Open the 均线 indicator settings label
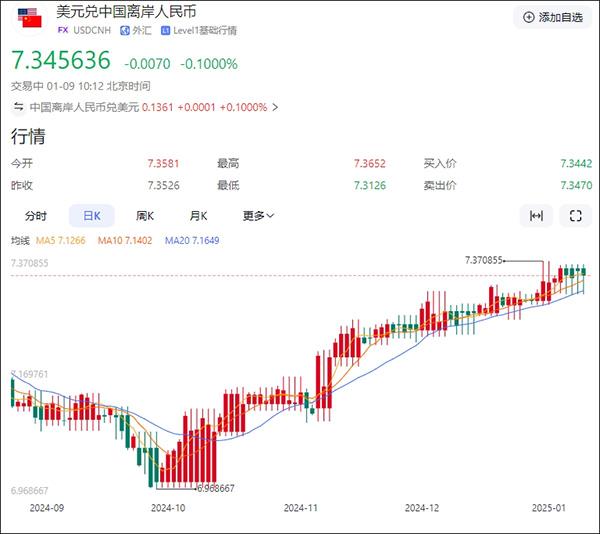This screenshot has width=600, height=534. click(20, 241)
